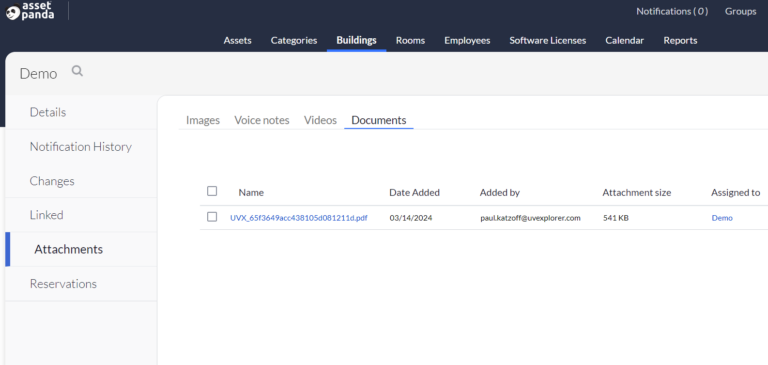Select the Buildings navigation item

pyautogui.click(x=357, y=40)
